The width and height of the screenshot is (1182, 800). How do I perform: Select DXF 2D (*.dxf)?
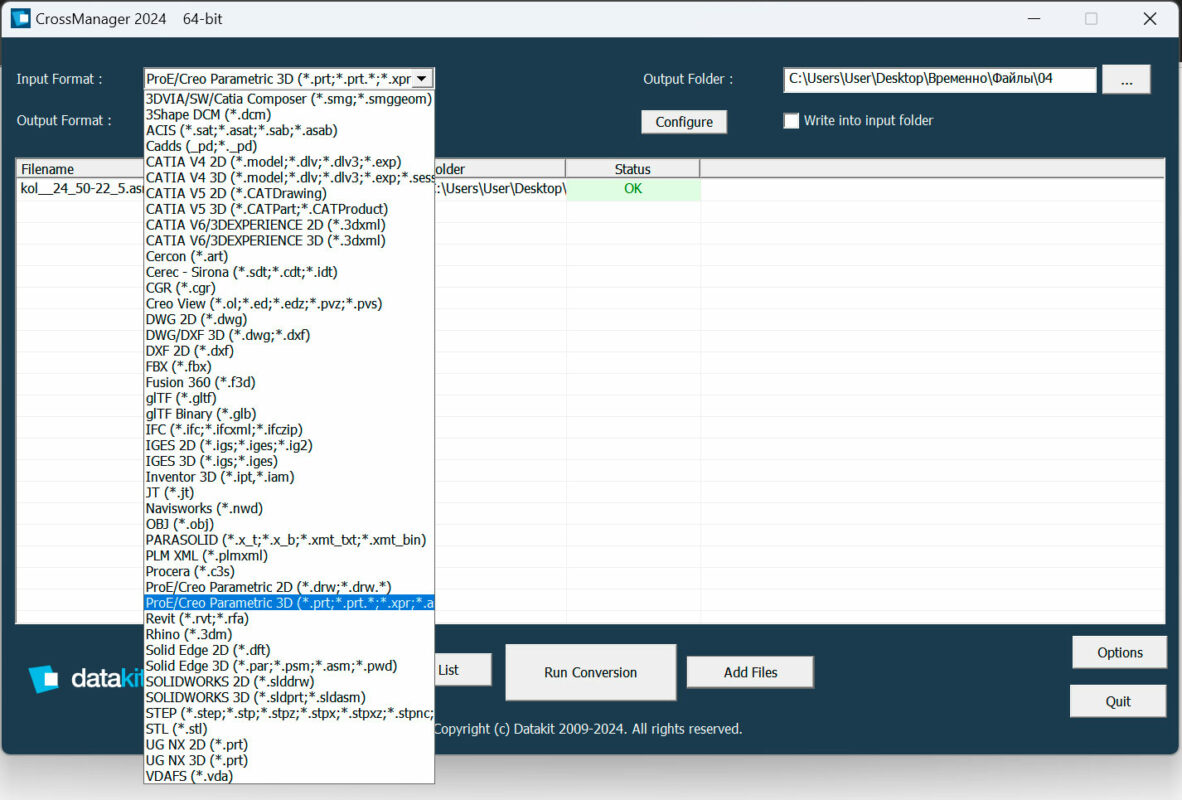click(289, 351)
